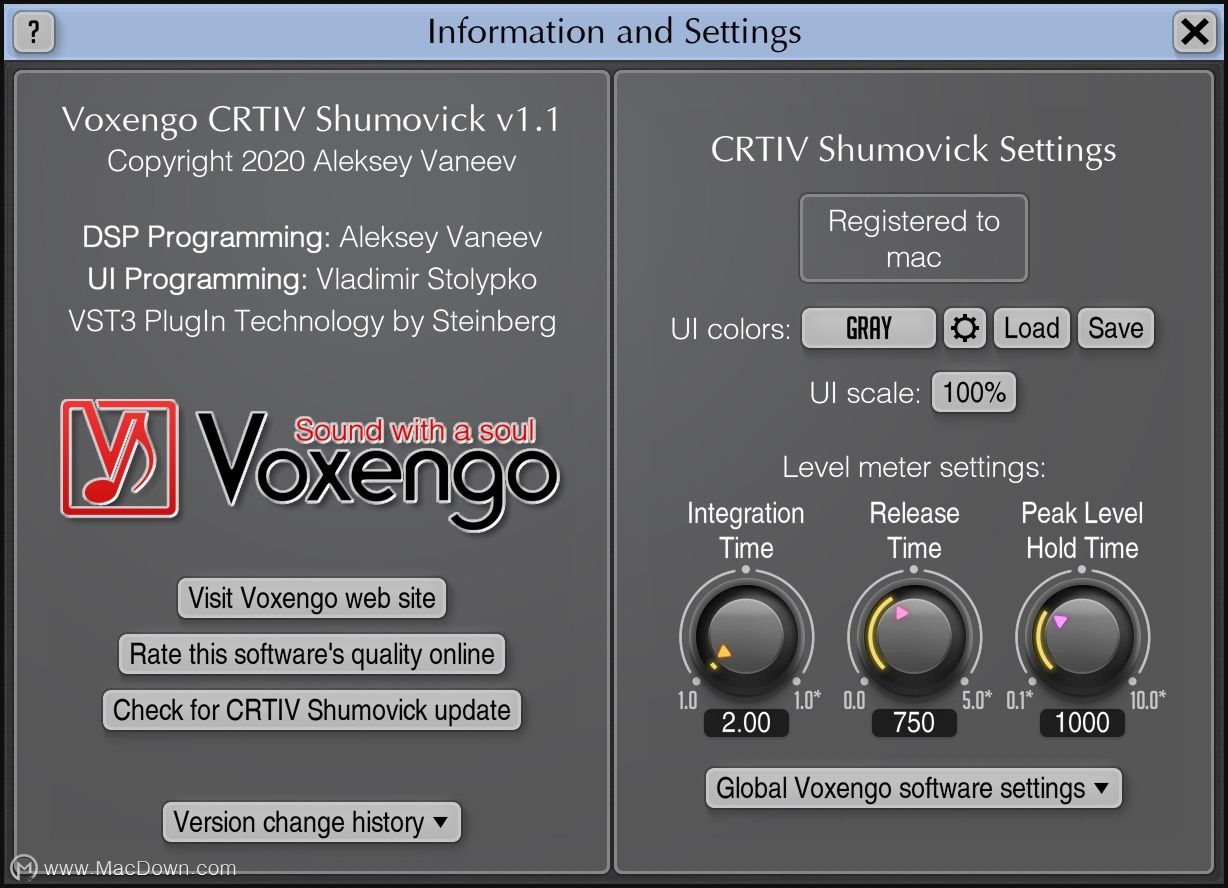This screenshot has width=1228, height=888.
Task: Click the VST3 PlugIn Technology by Steinberg line
Action: click(312, 321)
